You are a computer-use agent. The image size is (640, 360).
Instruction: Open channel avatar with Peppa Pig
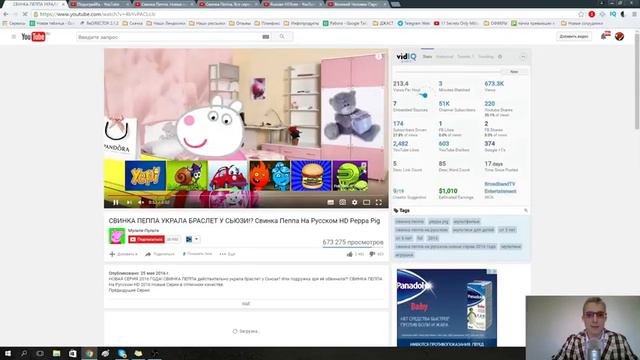click(x=117, y=236)
